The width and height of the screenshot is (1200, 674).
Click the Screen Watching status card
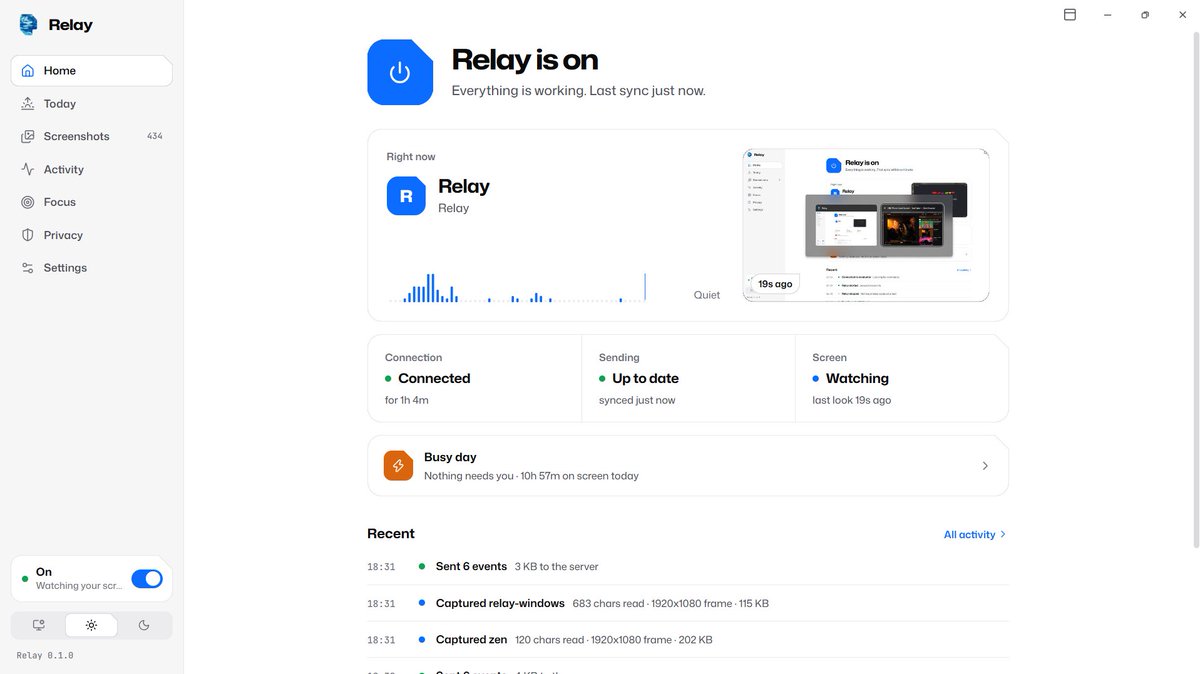tap(902, 378)
